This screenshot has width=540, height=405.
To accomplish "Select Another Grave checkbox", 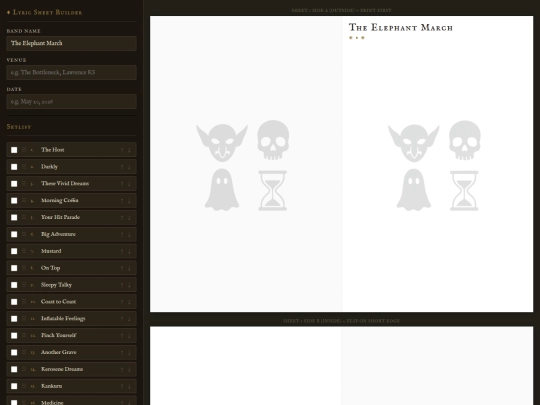I will (x=14, y=352).
